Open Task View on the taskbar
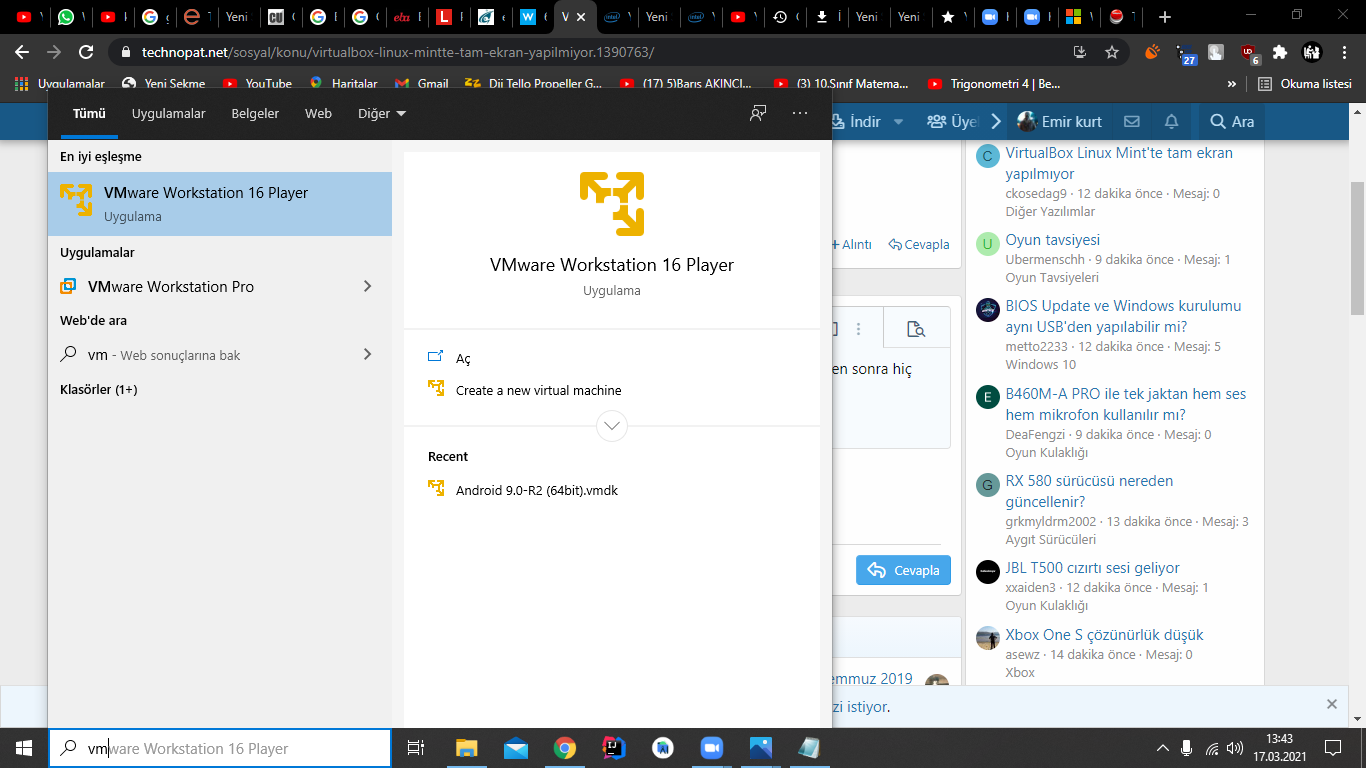 click(x=416, y=748)
